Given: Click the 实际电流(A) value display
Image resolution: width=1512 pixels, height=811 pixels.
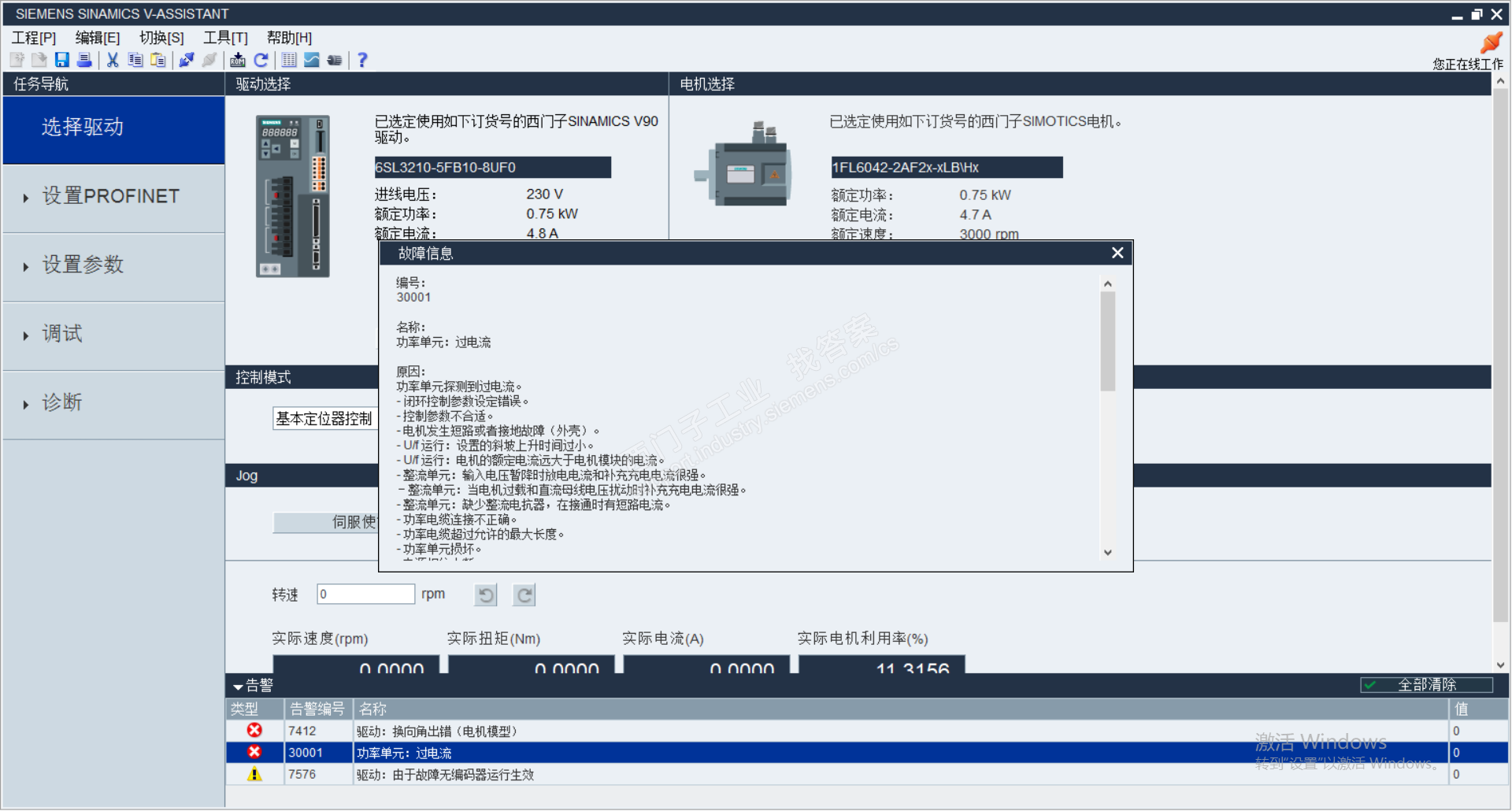Looking at the screenshot, I should pos(707,664).
